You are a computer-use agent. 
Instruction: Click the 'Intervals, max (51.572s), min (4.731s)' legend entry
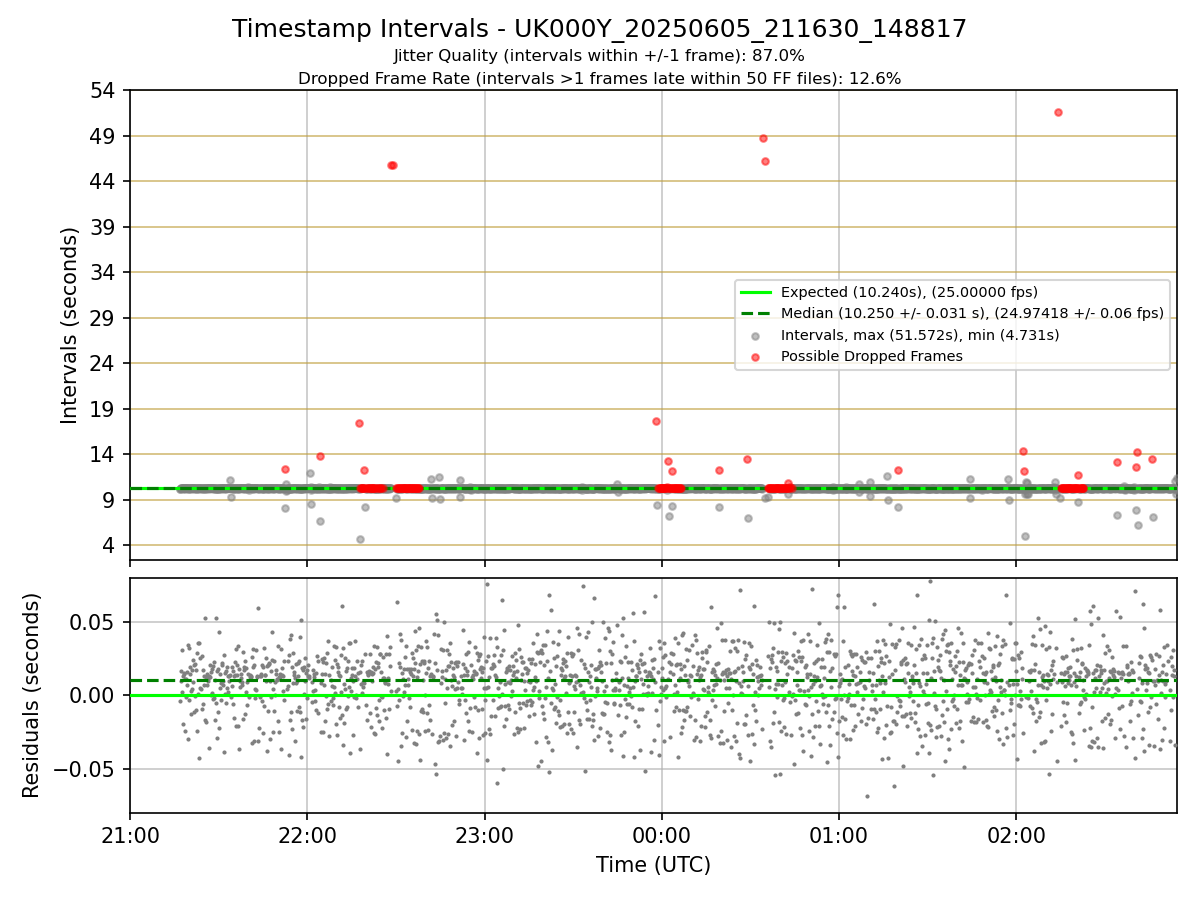[x=920, y=335]
